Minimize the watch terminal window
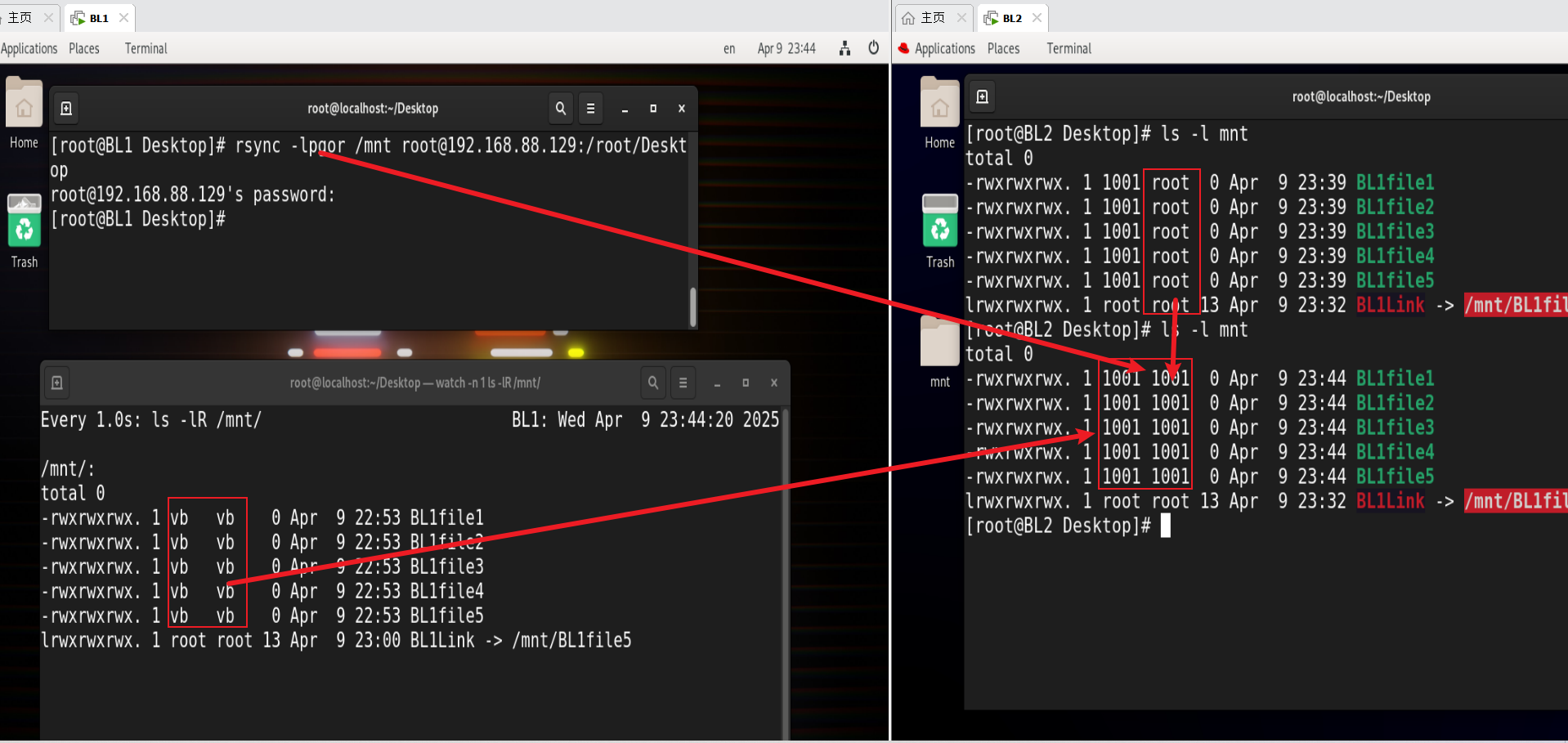Viewport: 1568px width, 743px height. click(x=717, y=383)
